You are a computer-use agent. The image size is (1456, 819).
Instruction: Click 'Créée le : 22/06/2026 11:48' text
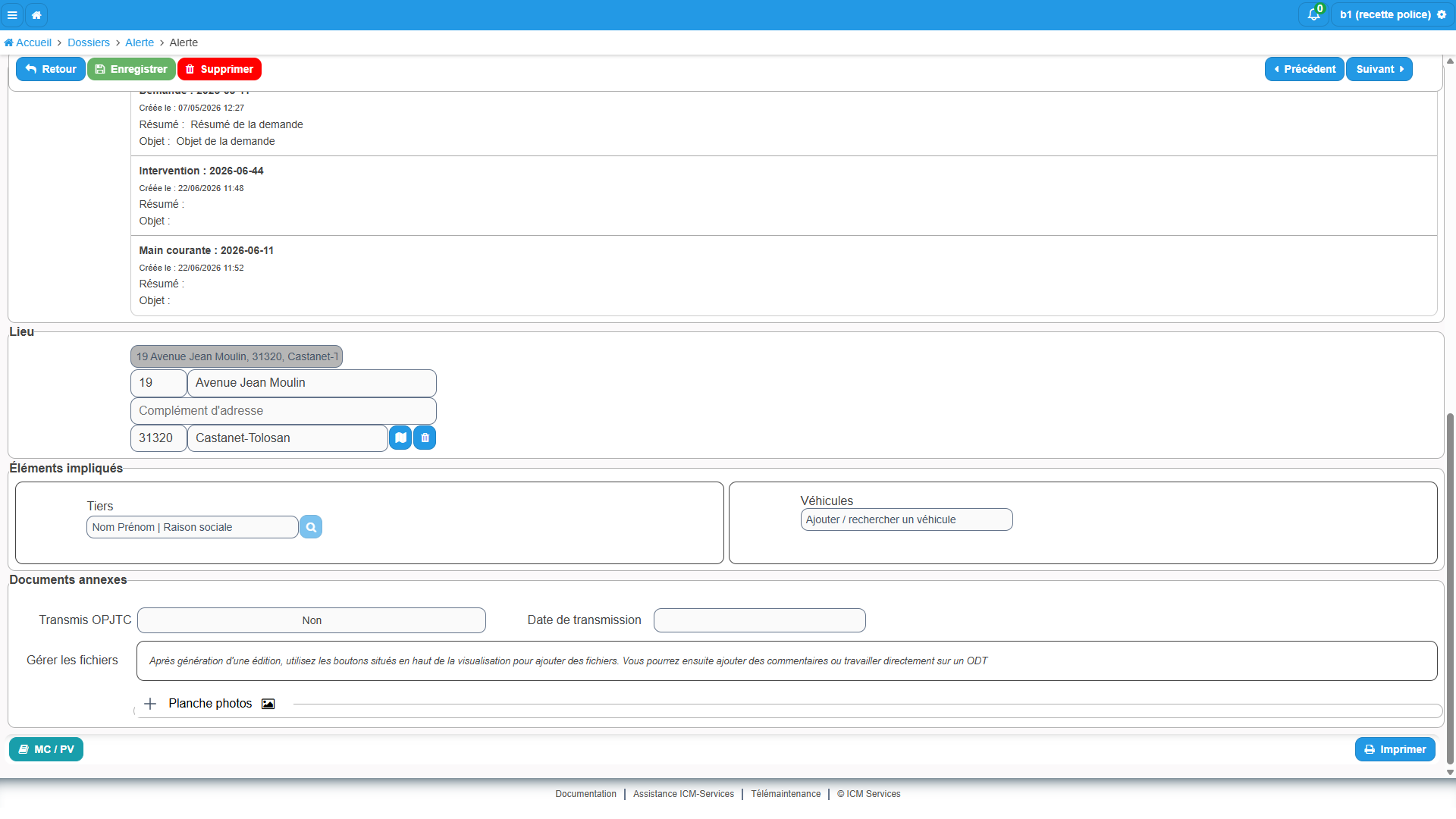pos(191,188)
